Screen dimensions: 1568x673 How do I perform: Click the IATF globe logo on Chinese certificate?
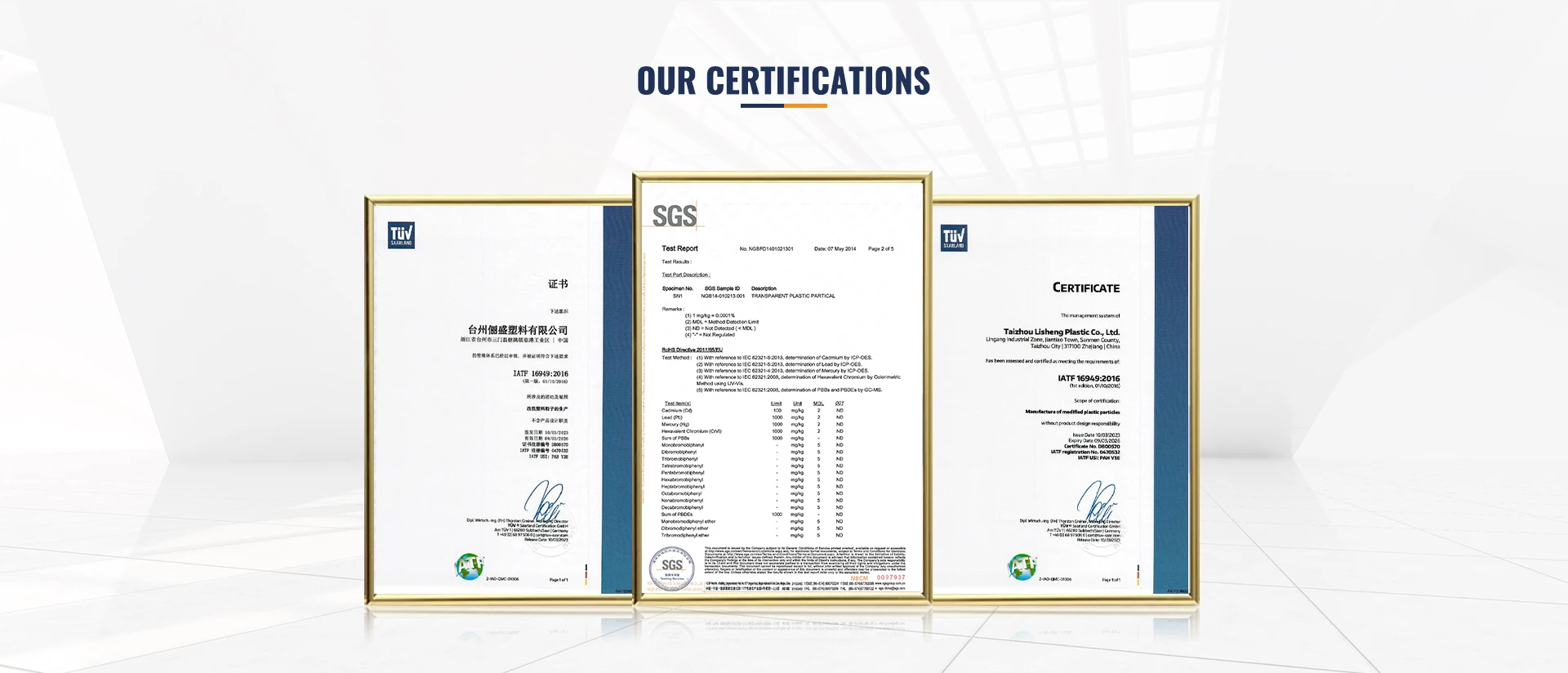[x=470, y=566]
